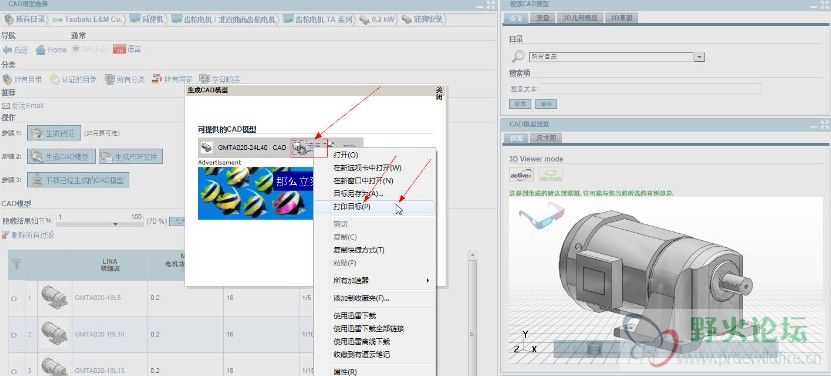Viewport: 831px width, 376px height.
Task: Click the 发送Email envelope icon
Action: tap(6, 106)
